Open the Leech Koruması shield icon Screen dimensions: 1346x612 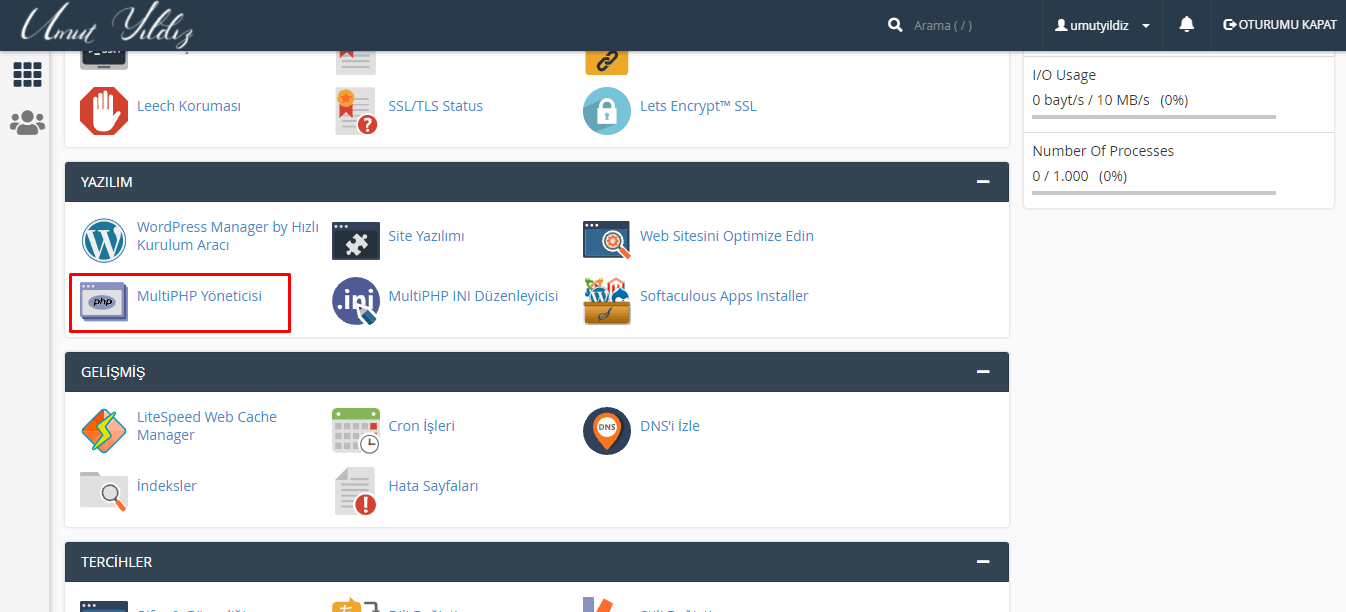(104, 110)
